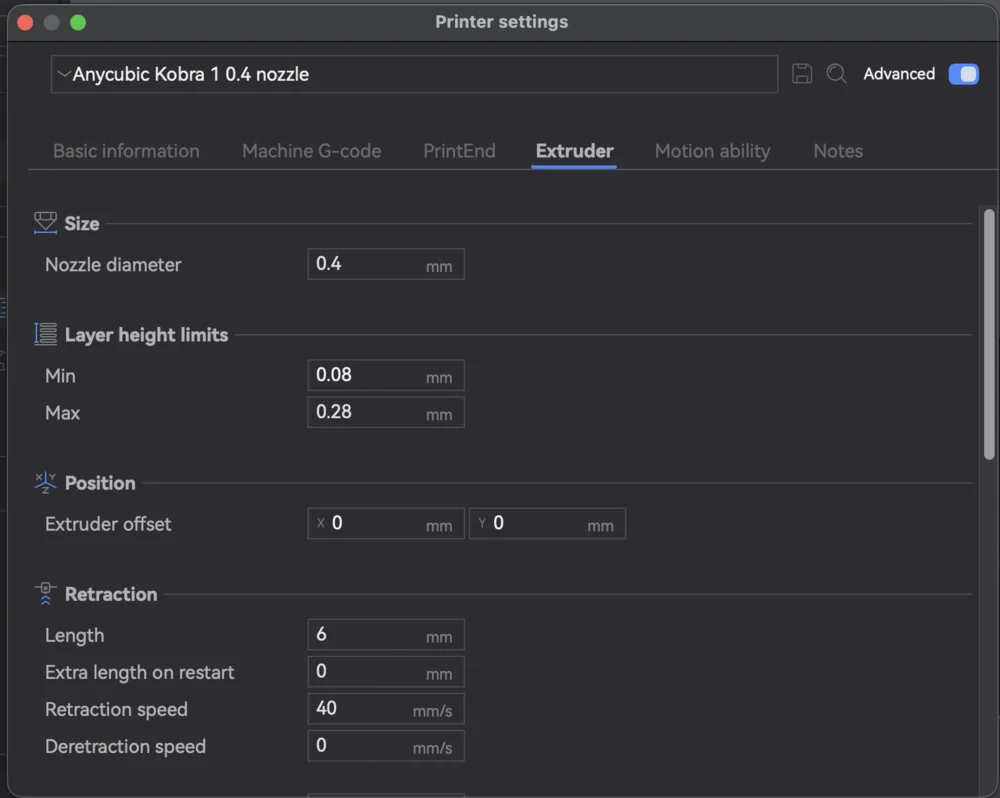The image size is (1000, 798).
Task: Click the Position section heading
Action: pos(100,484)
